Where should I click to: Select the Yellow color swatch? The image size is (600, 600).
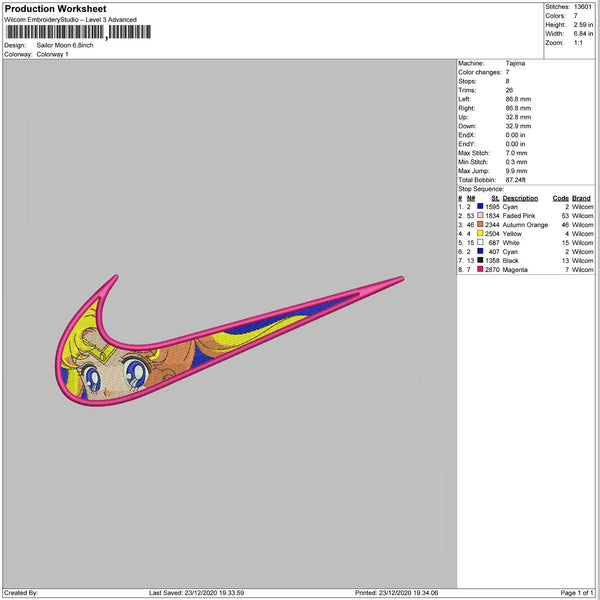point(480,233)
